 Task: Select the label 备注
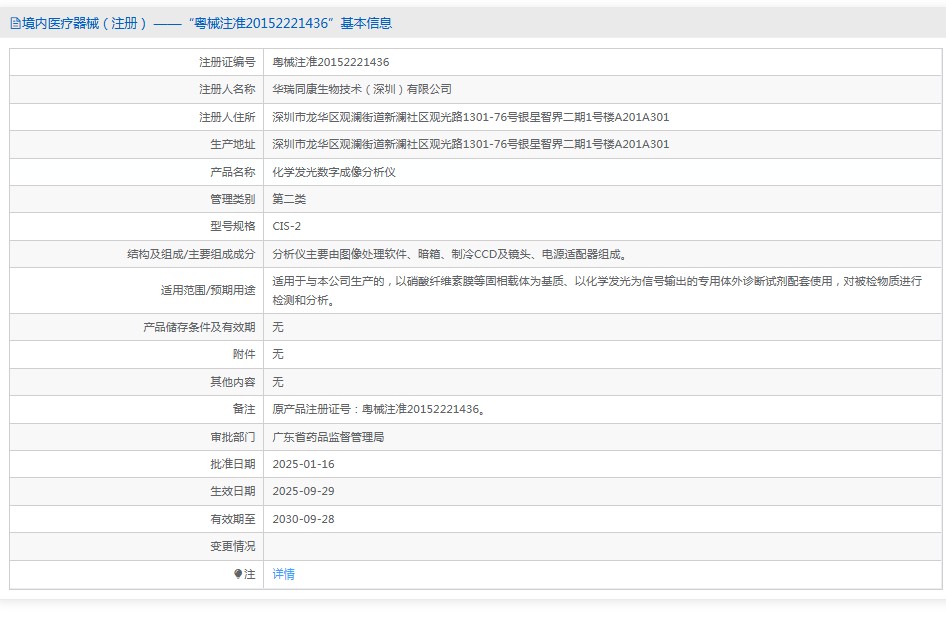244,409
